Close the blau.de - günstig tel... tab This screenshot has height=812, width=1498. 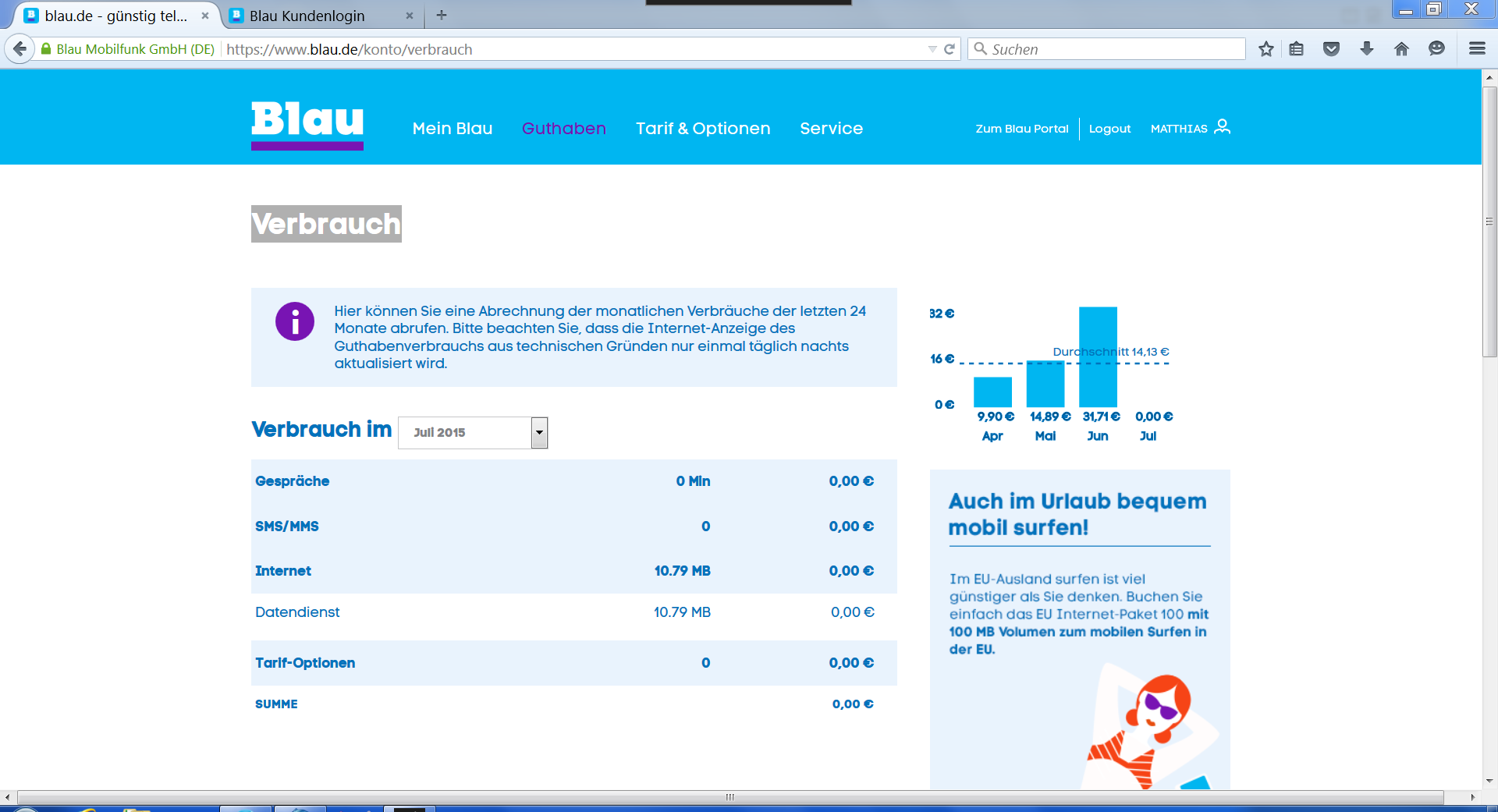click(x=205, y=16)
